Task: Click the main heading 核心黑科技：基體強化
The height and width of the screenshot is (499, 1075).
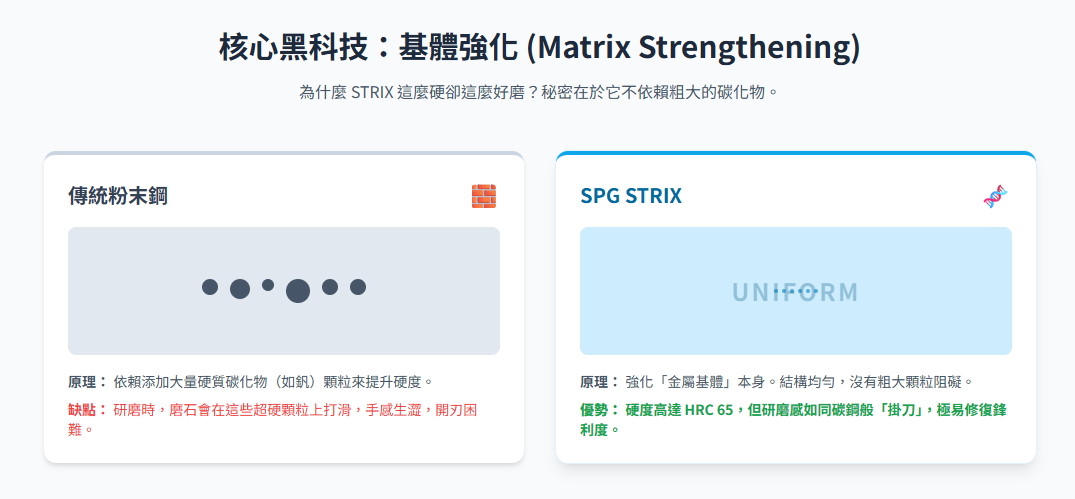Action: (370, 47)
